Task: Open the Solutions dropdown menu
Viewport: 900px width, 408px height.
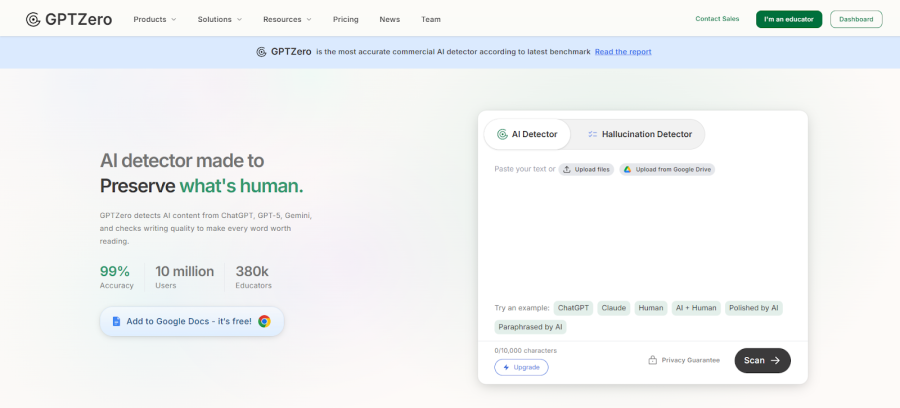Action: pyautogui.click(x=220, y=19)
